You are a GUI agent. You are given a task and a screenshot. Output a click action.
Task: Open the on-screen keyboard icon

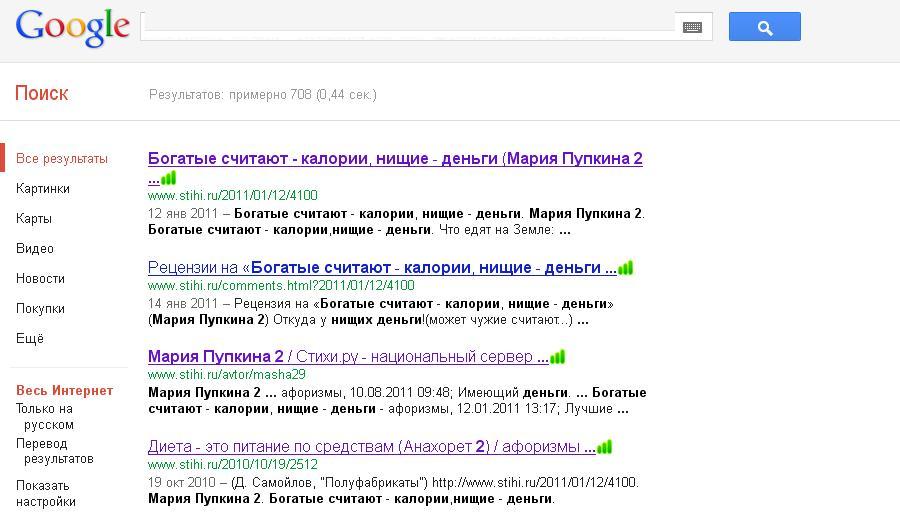point(692,27)
